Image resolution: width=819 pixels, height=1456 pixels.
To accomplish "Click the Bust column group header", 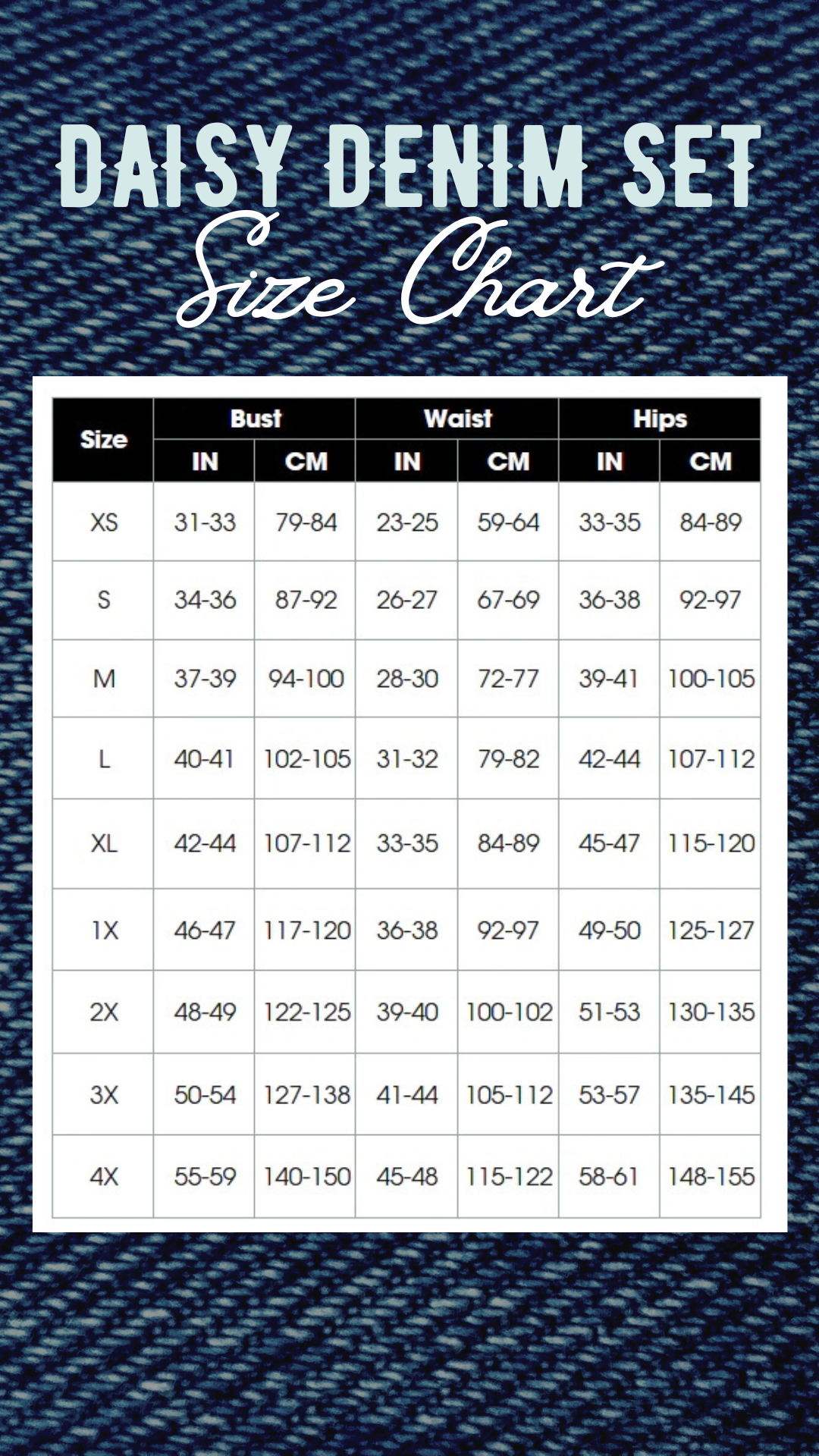I will [256, 419].
